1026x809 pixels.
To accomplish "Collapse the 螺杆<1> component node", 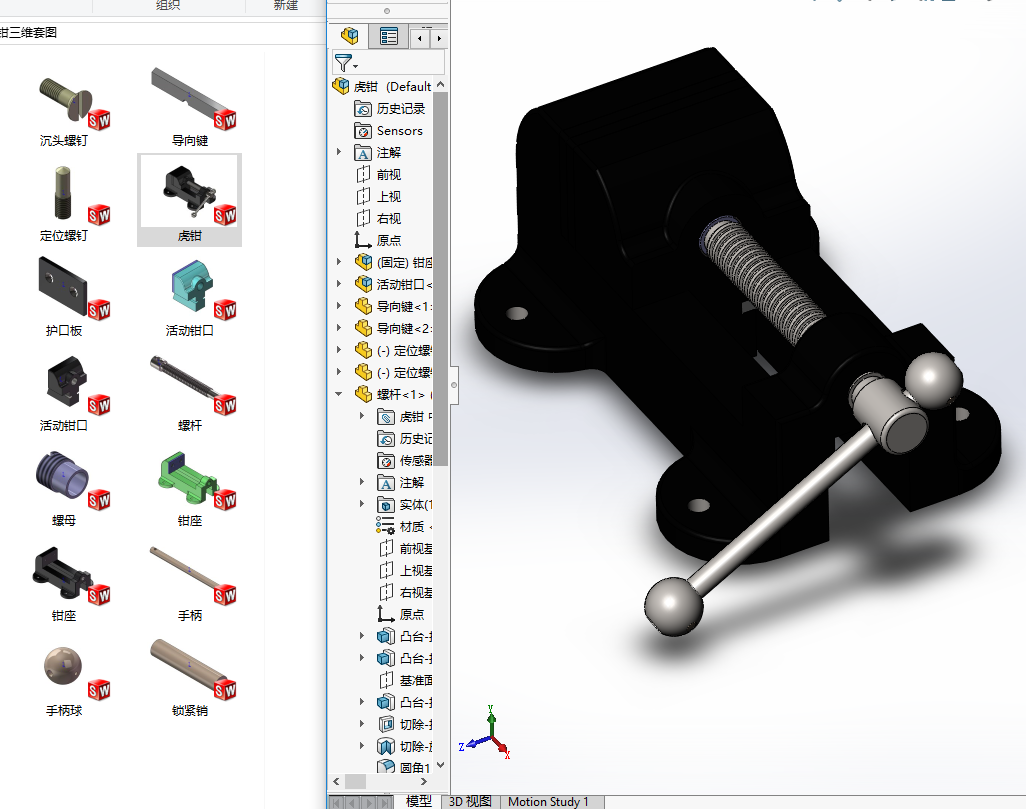I will (339, 395).
